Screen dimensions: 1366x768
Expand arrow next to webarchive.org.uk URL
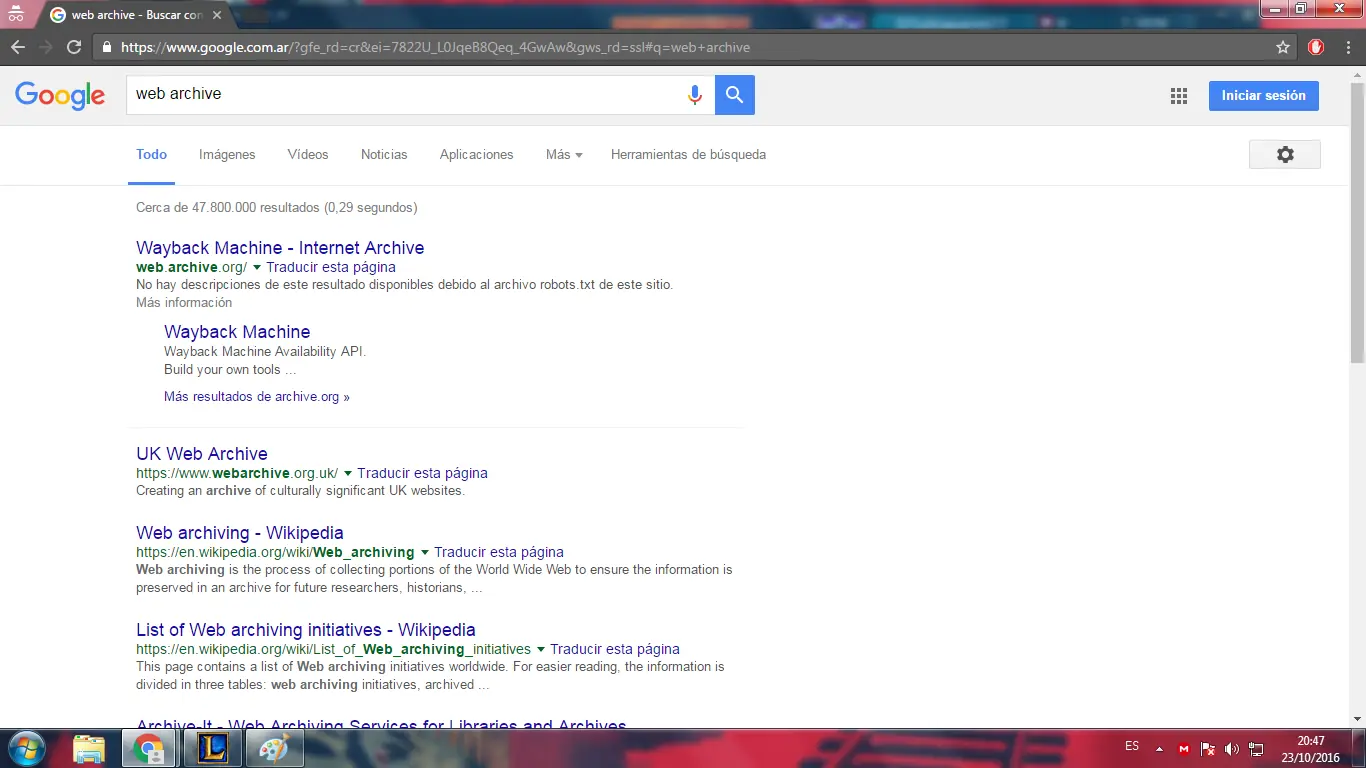pos(348,474)
